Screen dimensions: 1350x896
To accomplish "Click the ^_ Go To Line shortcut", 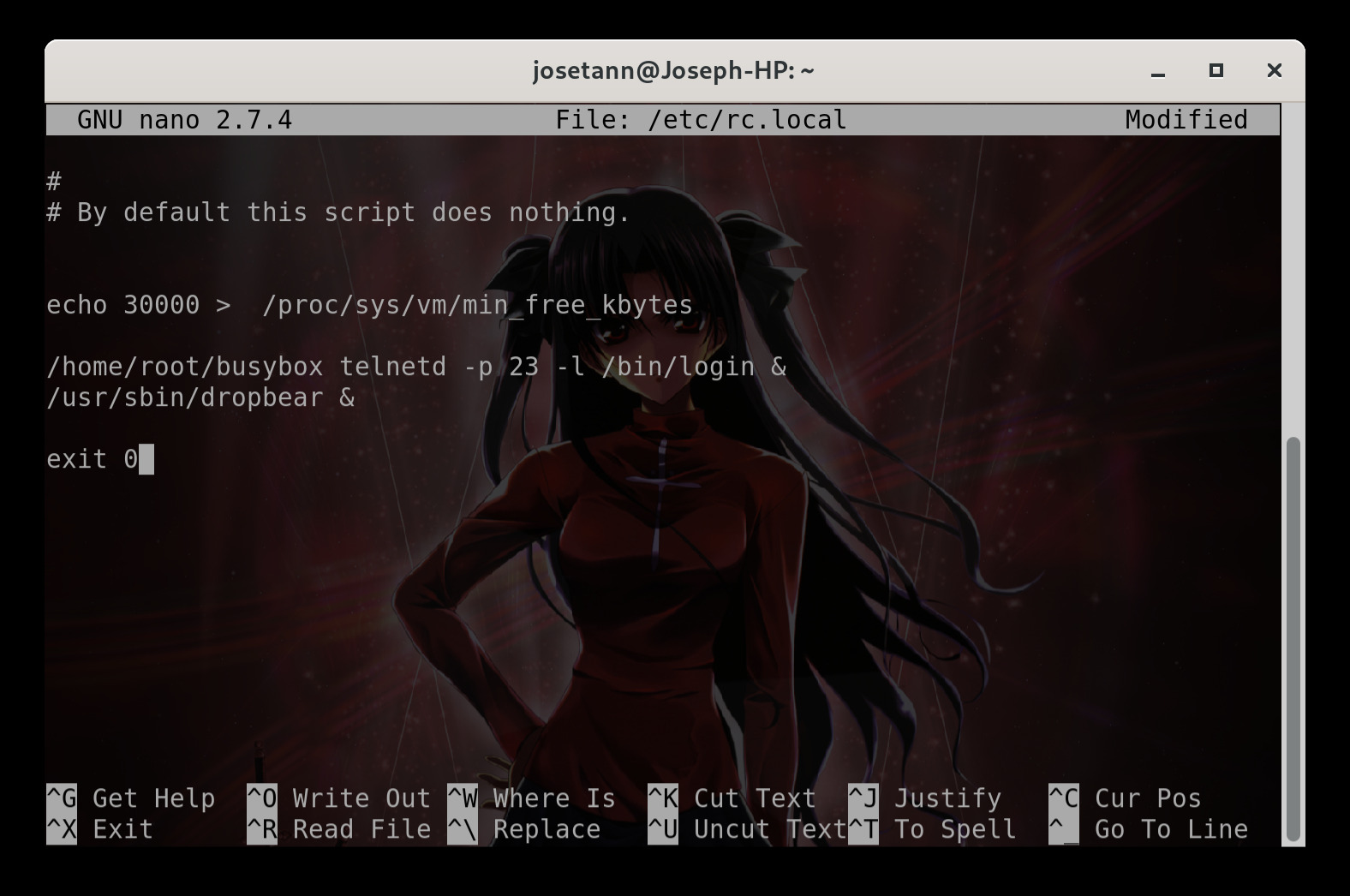I will pyautogui.click(x=1148, y=829).
